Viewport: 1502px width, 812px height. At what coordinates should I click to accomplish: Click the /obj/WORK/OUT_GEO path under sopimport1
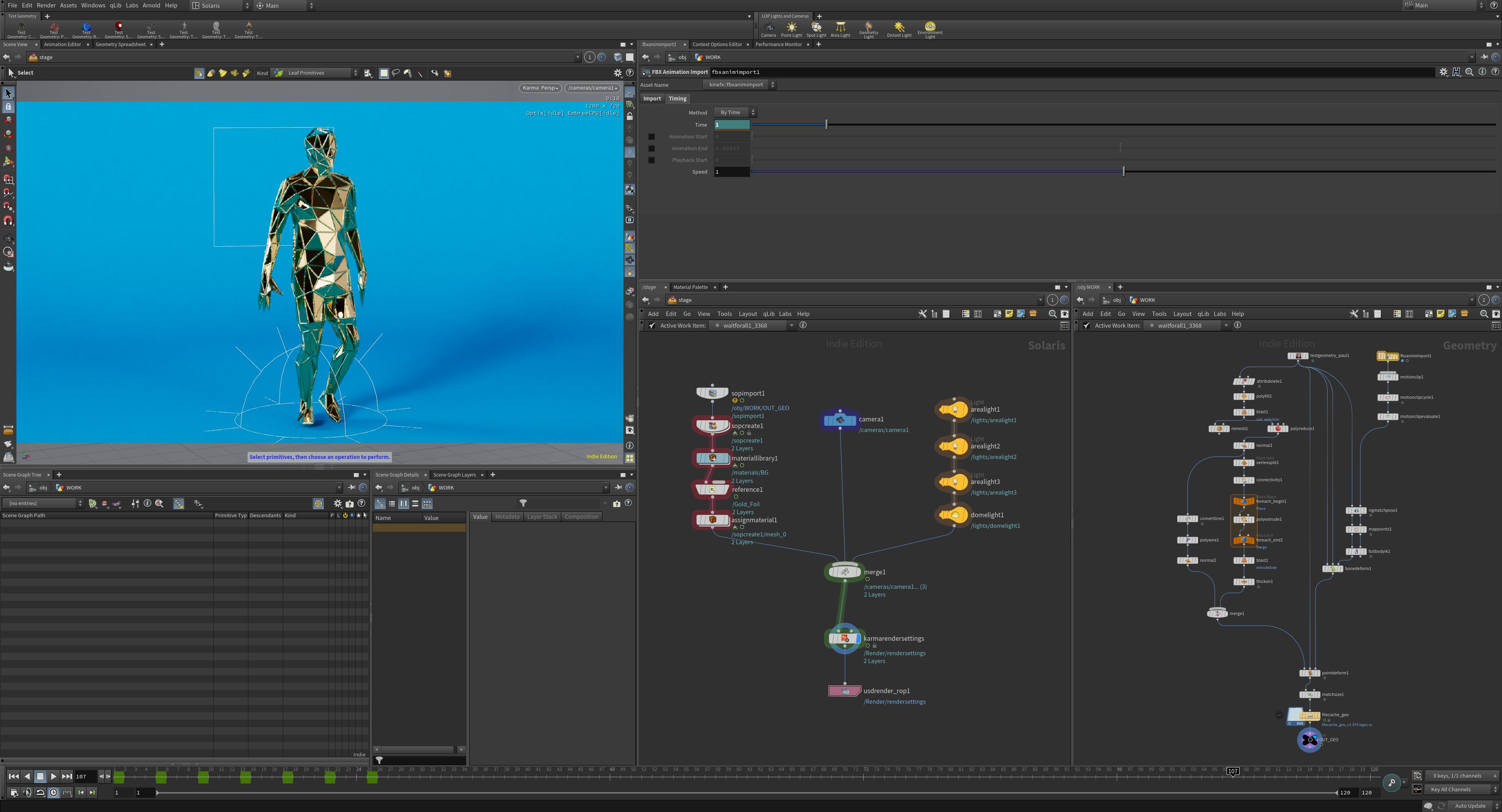coord(760,408)
